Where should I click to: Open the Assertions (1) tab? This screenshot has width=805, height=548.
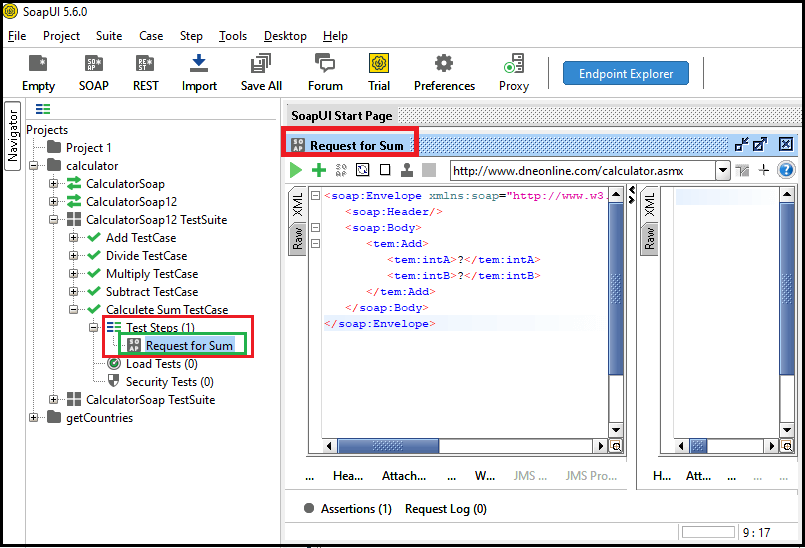[356, 509]
